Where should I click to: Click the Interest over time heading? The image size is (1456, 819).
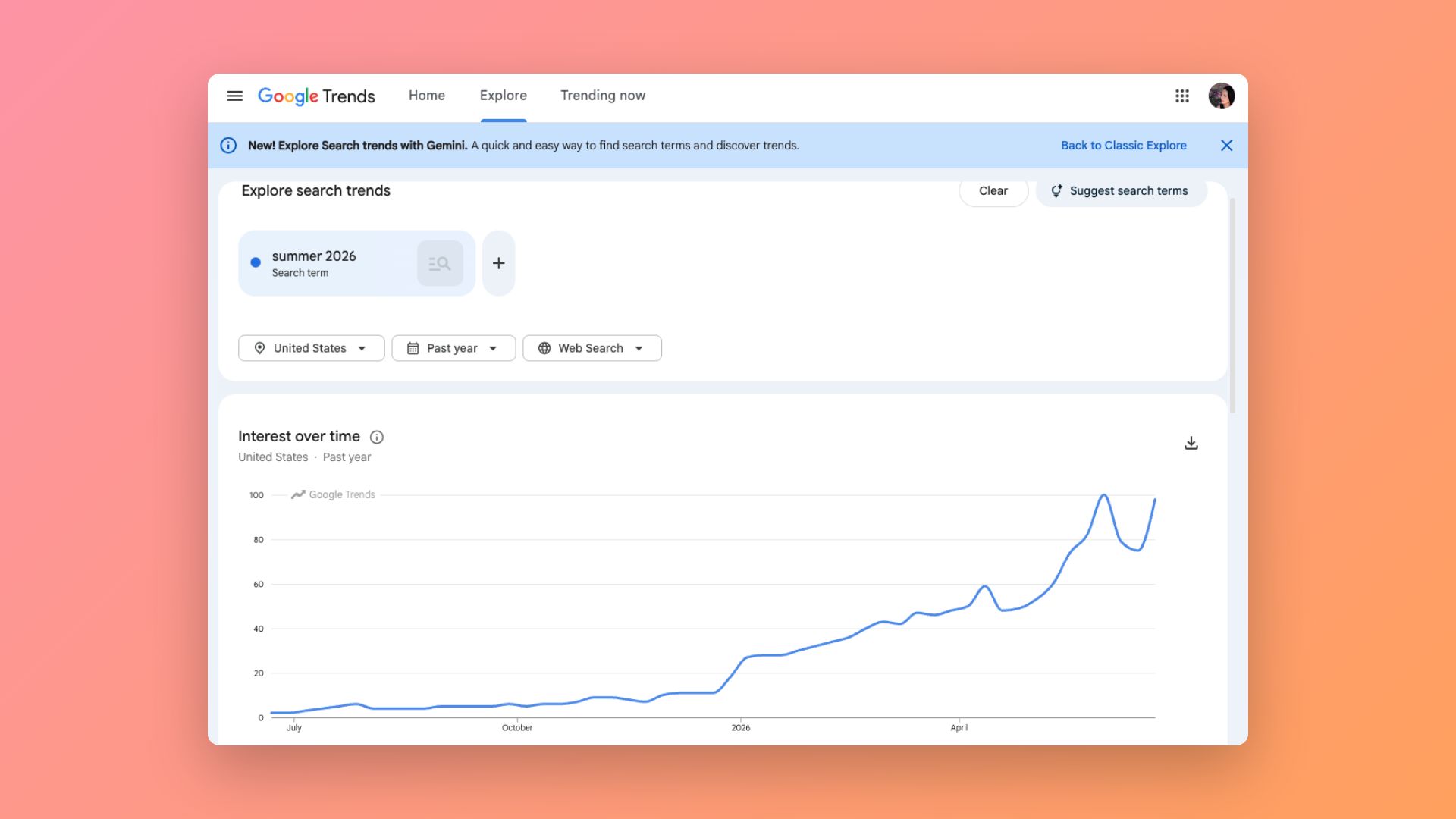[x=299, y=437]
